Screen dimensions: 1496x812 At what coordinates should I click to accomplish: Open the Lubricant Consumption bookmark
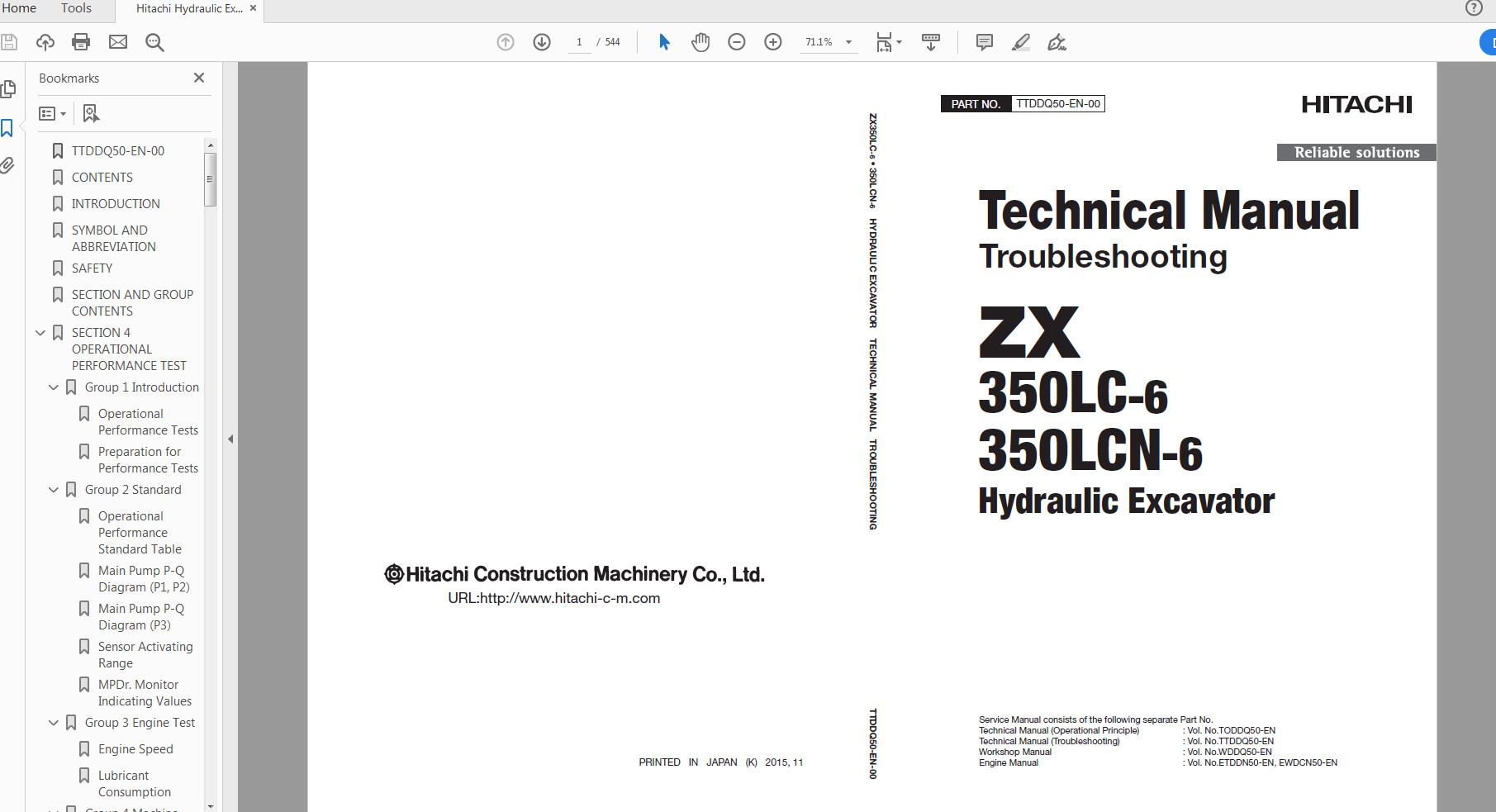pyautogui.click(x=134, y=784)
